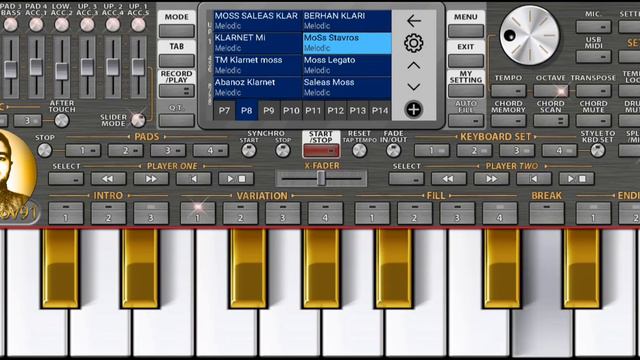Click Player One fast-forward button
Viewport: 640px width, 360px height.
151,179
